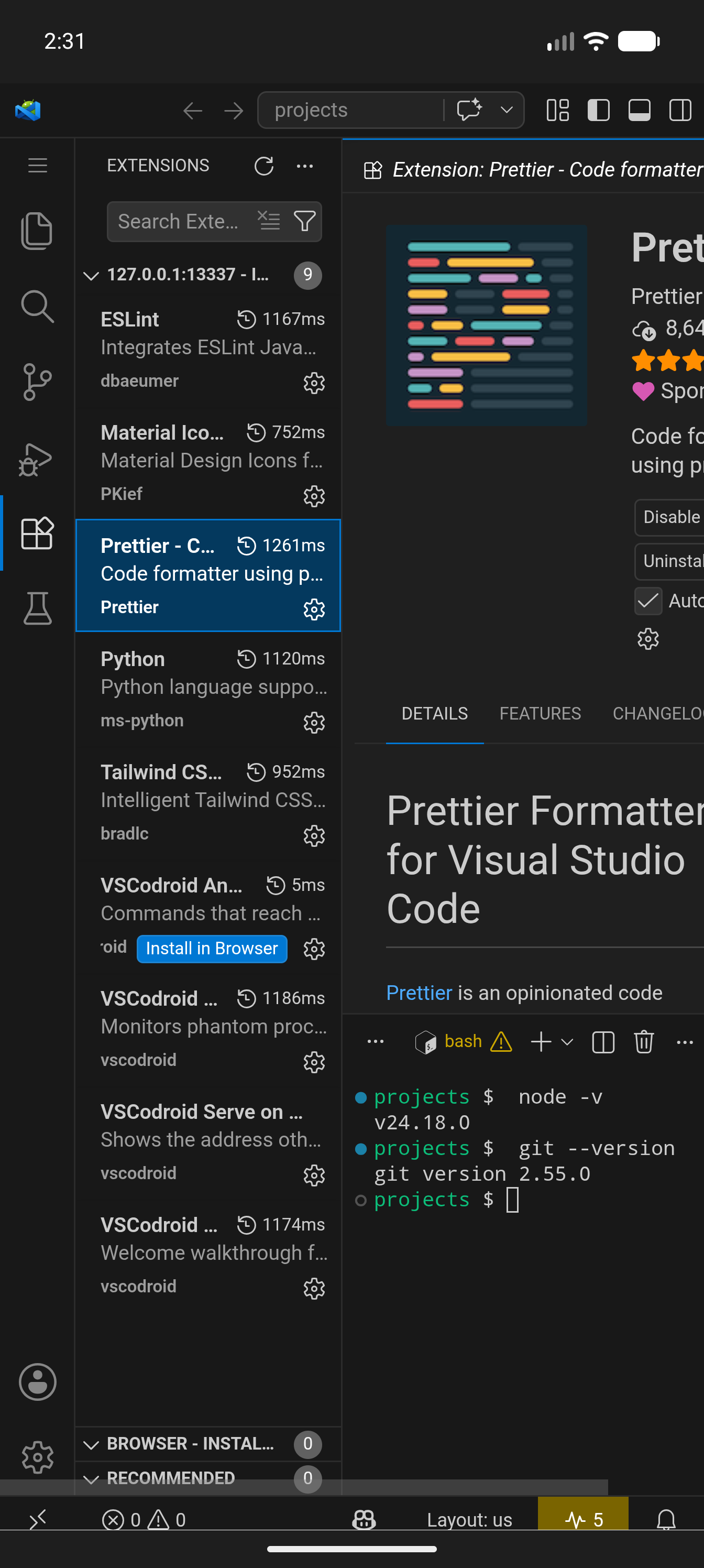
Task: Collapse the 127.0.0.1:13337 installed section
Action: pyautogui.click(x=91, y=275)
